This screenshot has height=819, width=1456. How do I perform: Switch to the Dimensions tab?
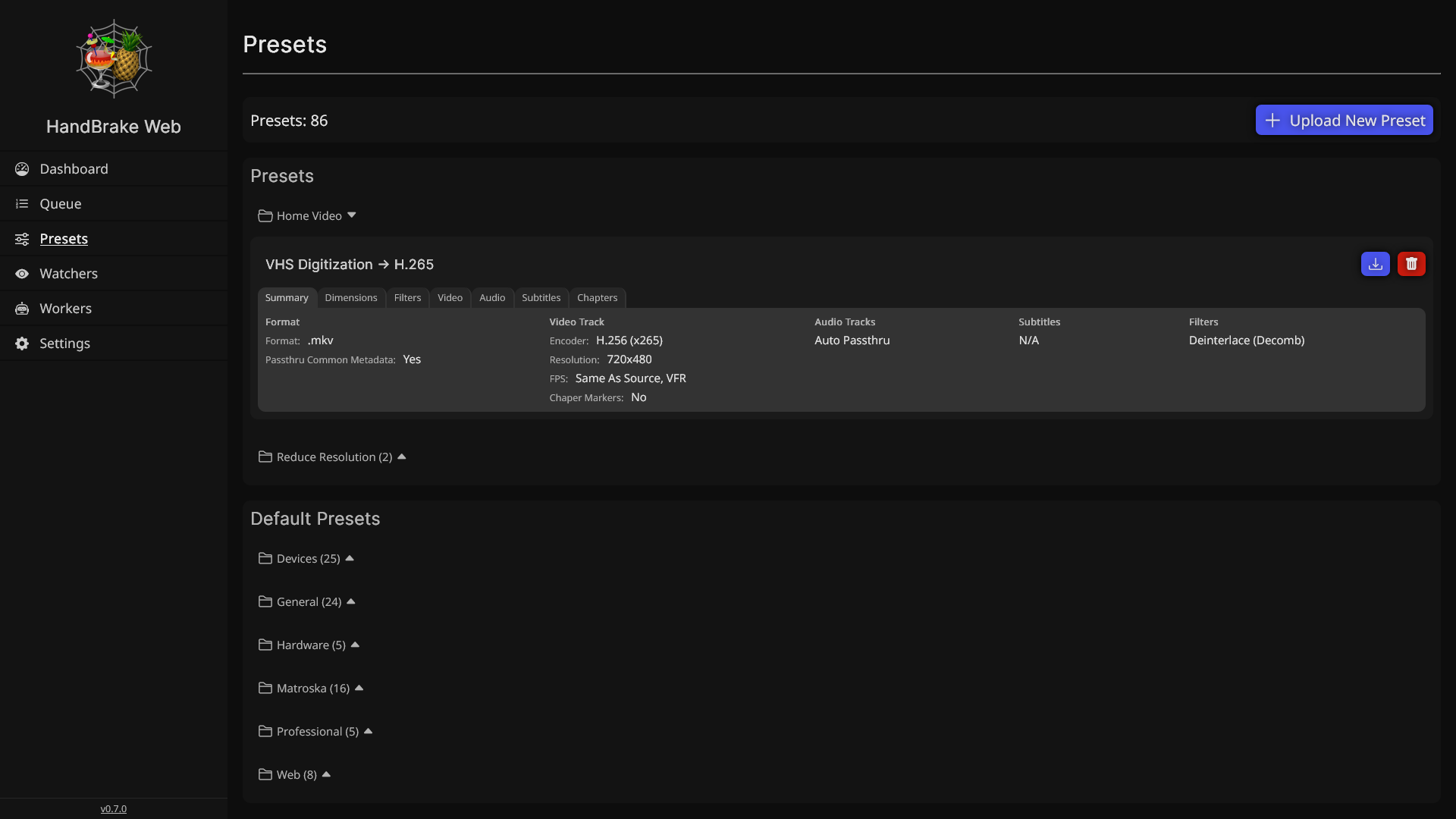[351, 298]
